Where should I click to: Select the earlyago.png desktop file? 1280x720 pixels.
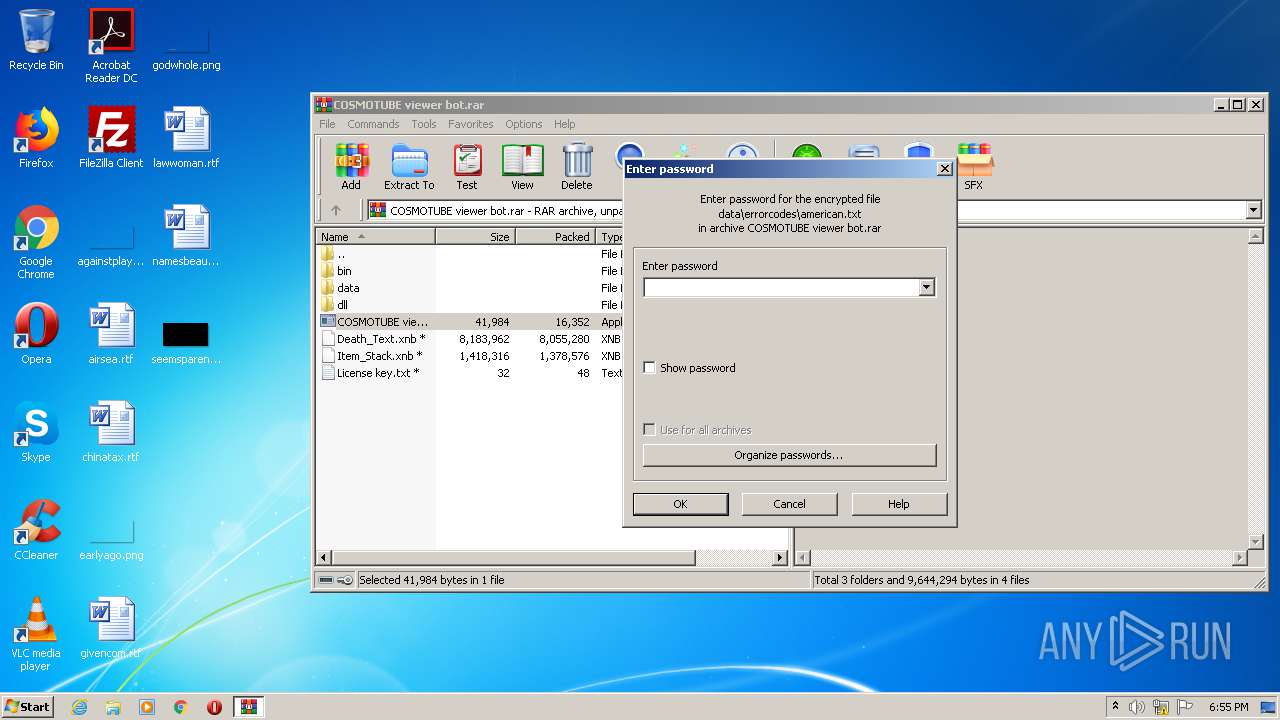click(111, 540)
